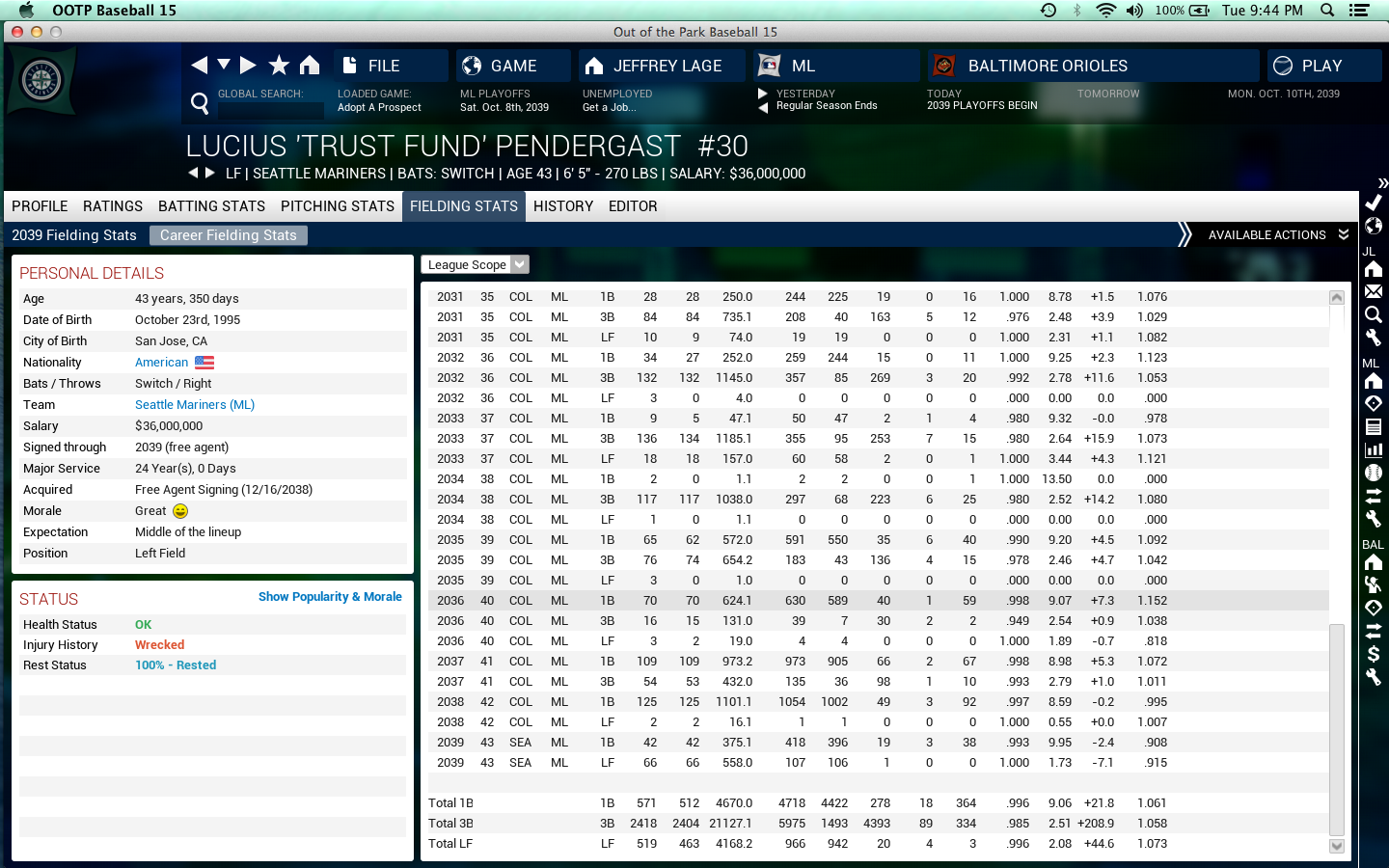Viewport: 1389px width, 868px height.
Task: Go forward with the right navigation arrow
Action: [248, 65]
